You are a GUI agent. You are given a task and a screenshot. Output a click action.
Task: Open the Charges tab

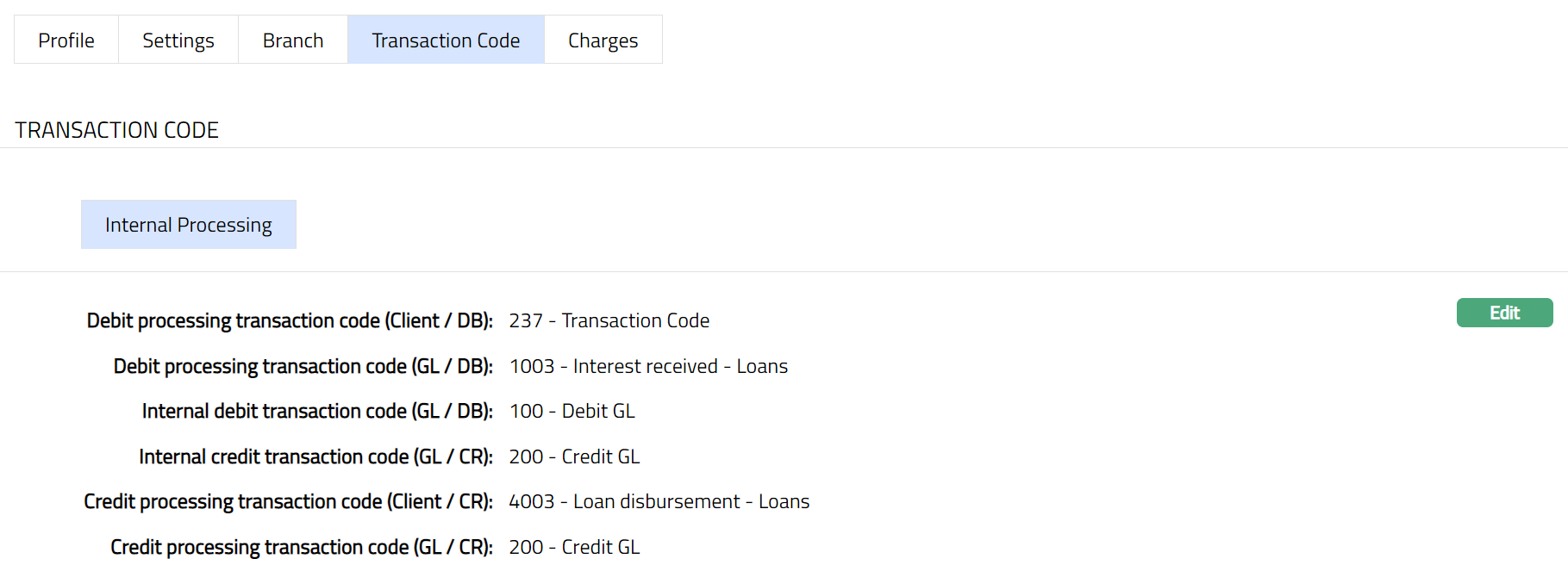[603, 40]
